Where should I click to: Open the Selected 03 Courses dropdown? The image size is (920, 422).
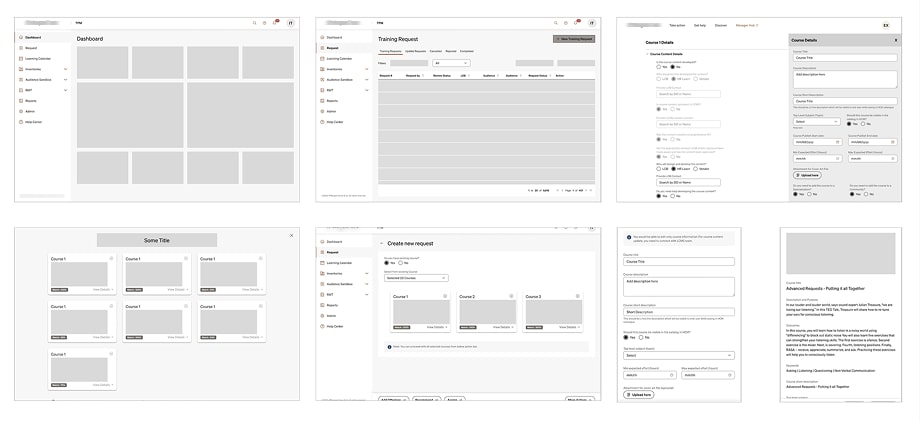pos(415,277)
